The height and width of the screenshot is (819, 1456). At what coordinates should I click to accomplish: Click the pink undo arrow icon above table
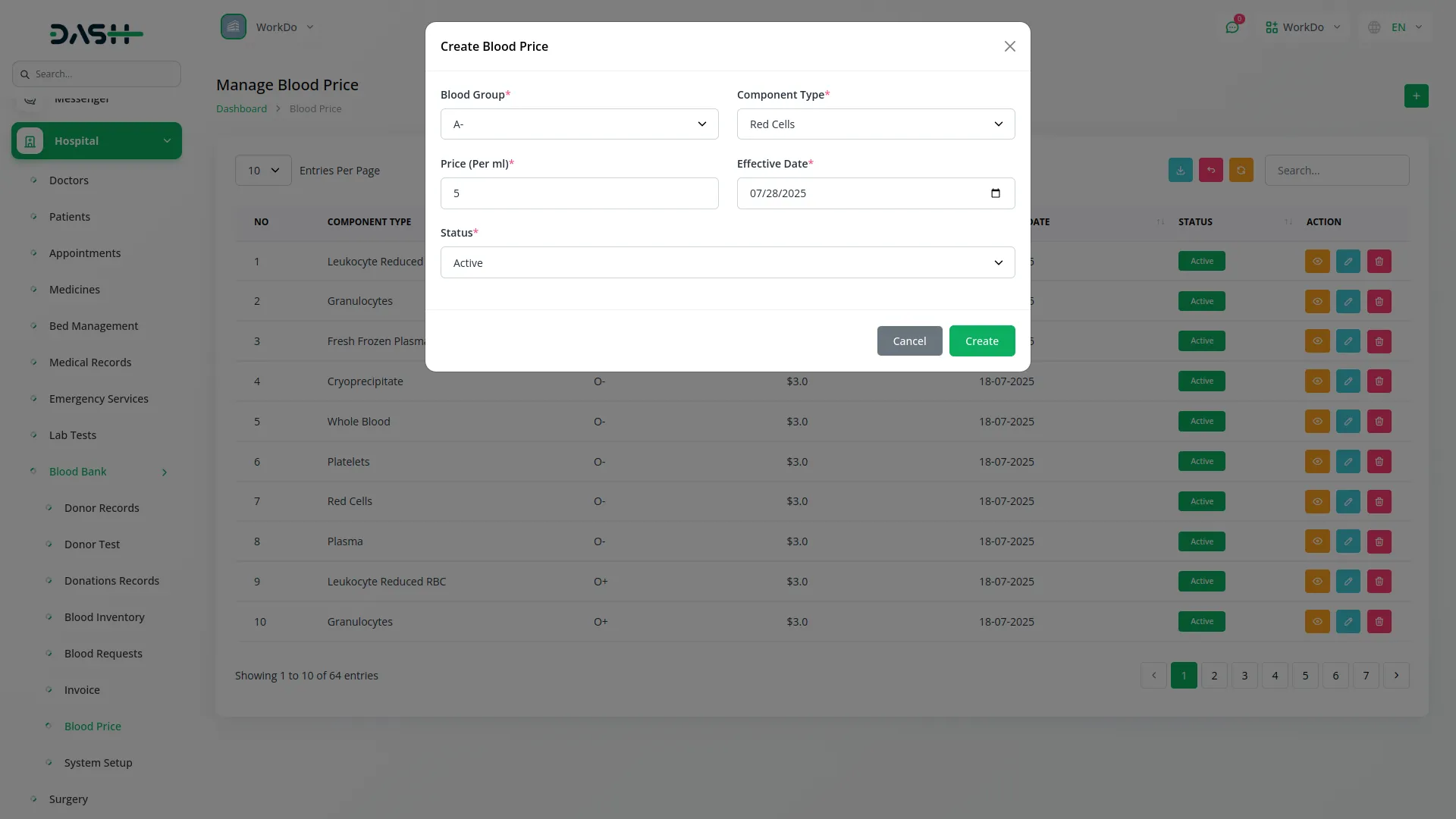point(1211,171)
